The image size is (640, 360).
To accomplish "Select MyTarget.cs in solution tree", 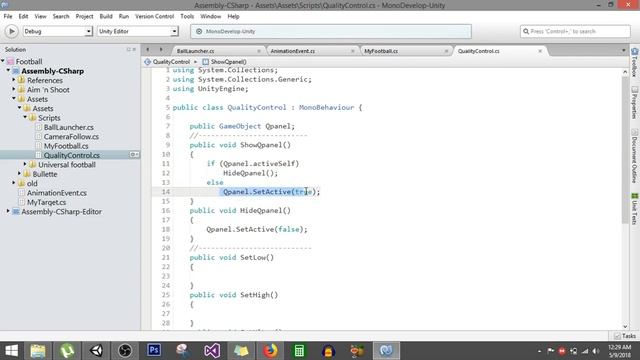I will point(46,202).
